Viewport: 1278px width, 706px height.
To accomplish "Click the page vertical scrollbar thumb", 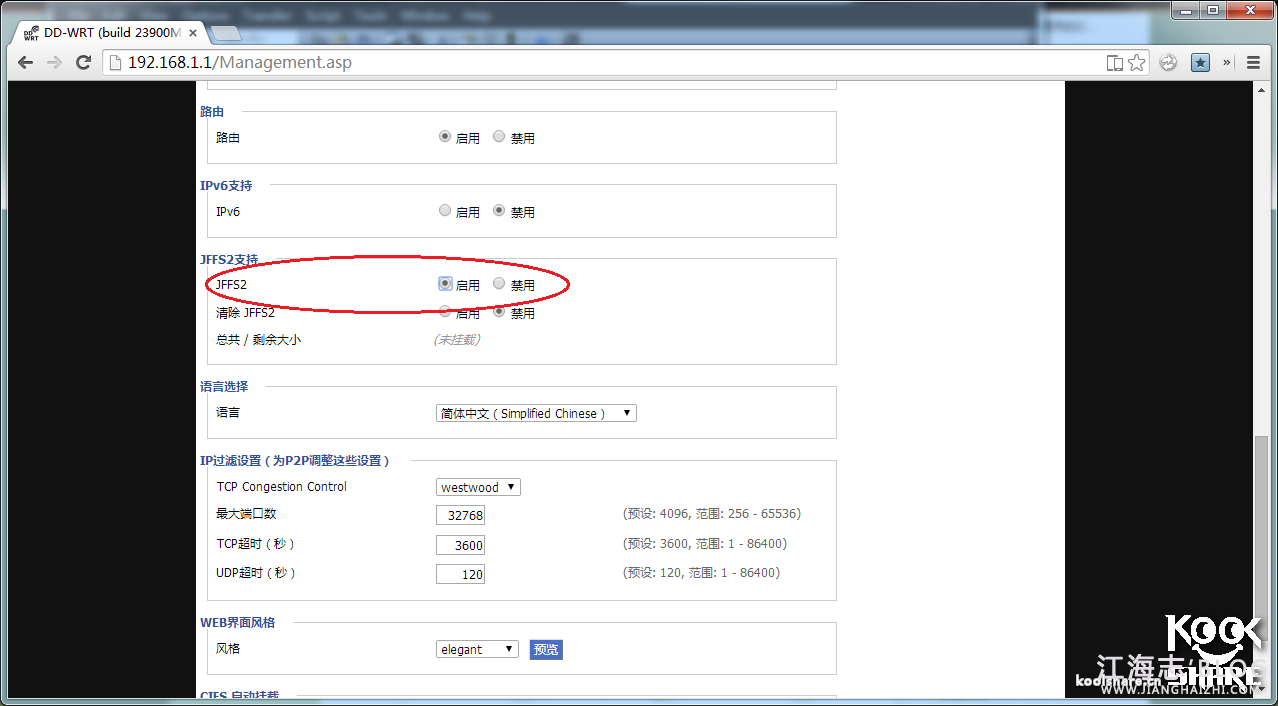I will click(x=1261, y=560).
